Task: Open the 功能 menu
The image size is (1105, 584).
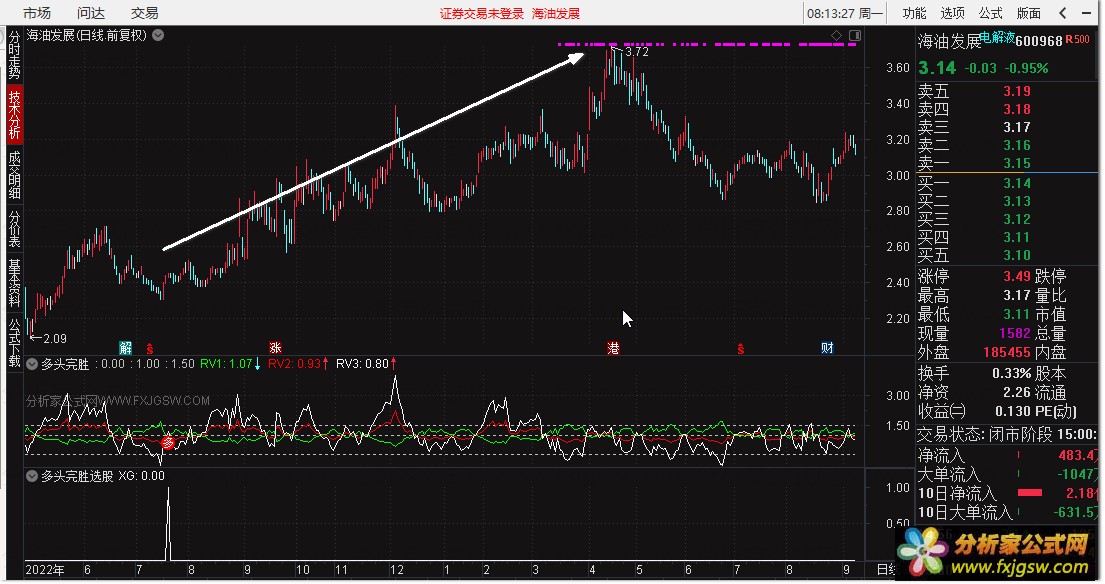Action: click(915, 13)
